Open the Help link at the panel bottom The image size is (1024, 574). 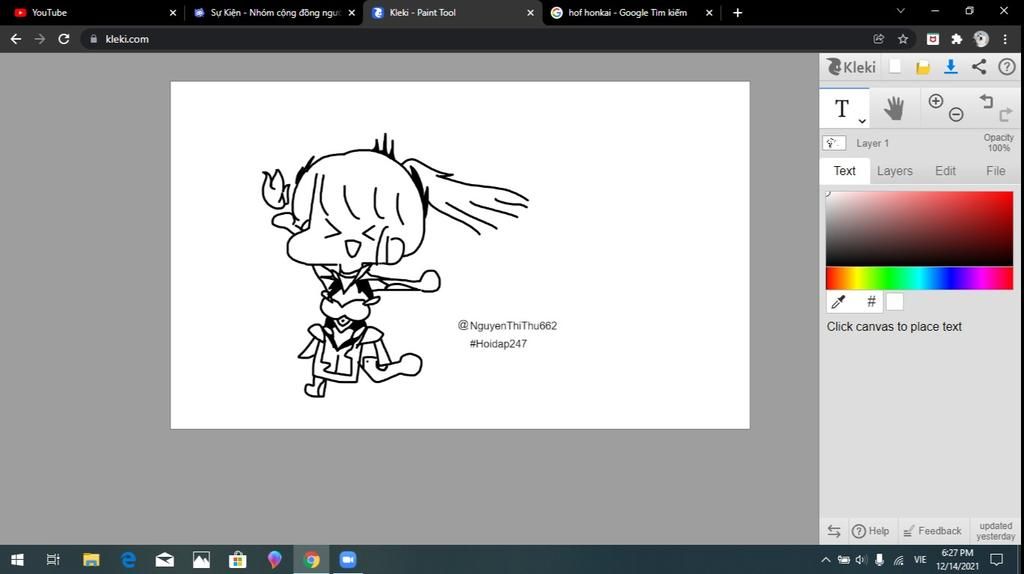pyautogui.click(x=871, y=531)
